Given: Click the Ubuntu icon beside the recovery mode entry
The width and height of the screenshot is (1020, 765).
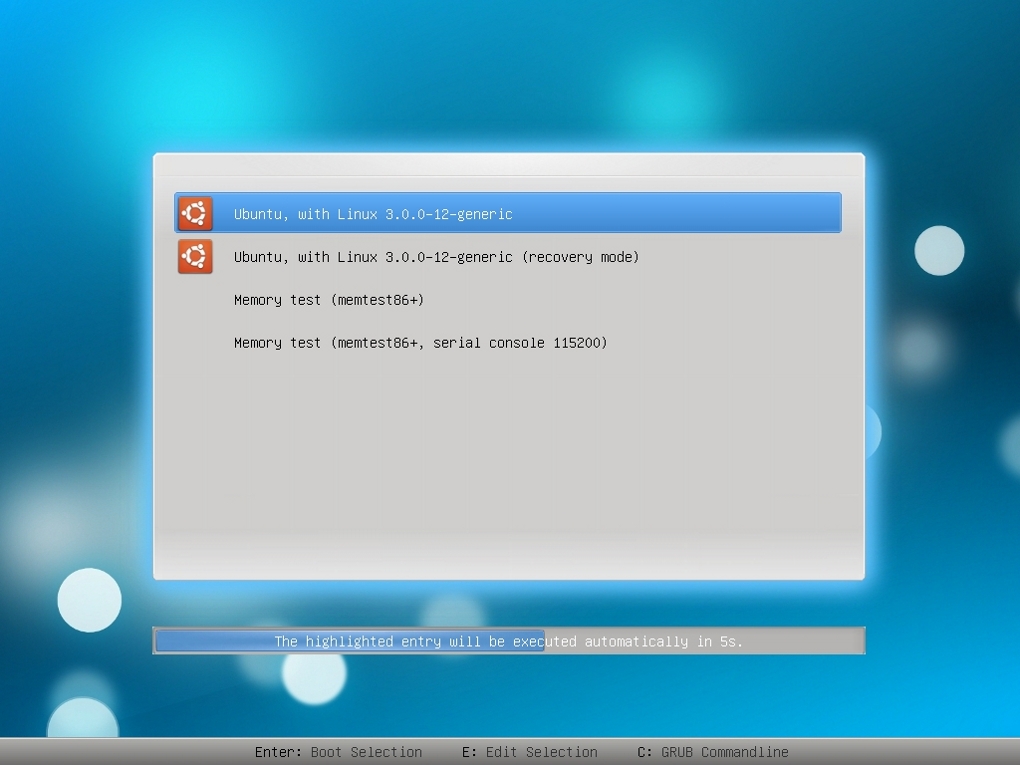Looking at the screenshot, I should click(195, 256).
